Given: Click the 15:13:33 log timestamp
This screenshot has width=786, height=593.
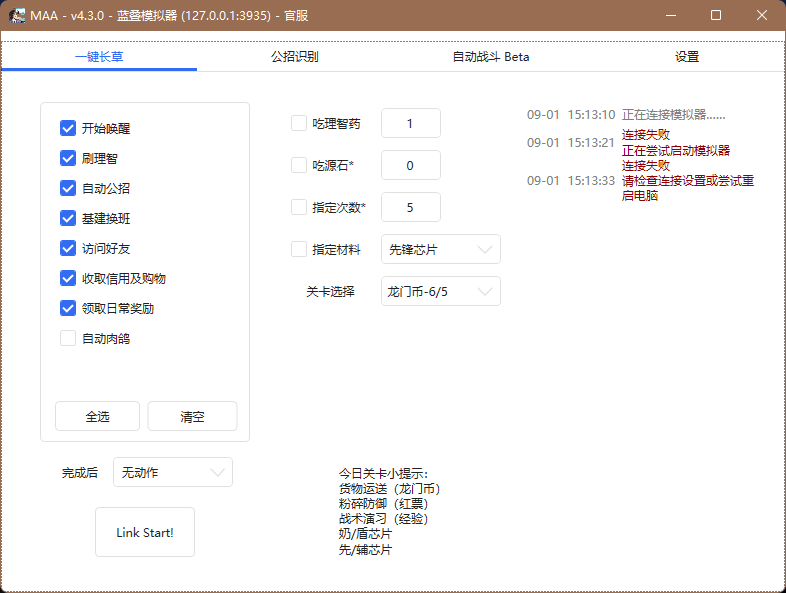Looking at the screenshot, I should 591,180.
